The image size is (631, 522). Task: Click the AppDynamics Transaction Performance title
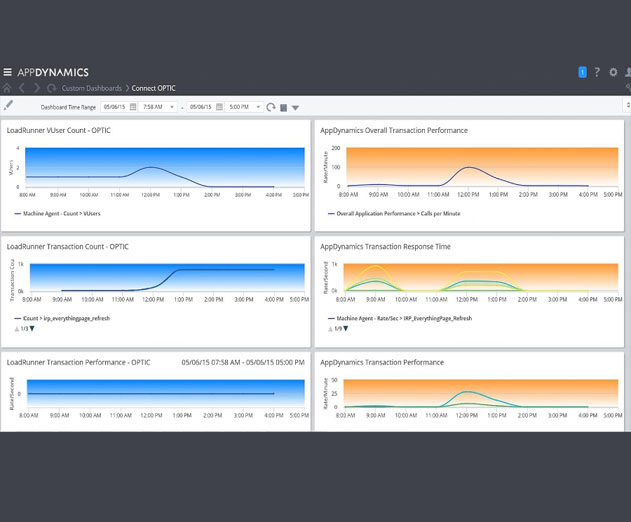point(382,363)
